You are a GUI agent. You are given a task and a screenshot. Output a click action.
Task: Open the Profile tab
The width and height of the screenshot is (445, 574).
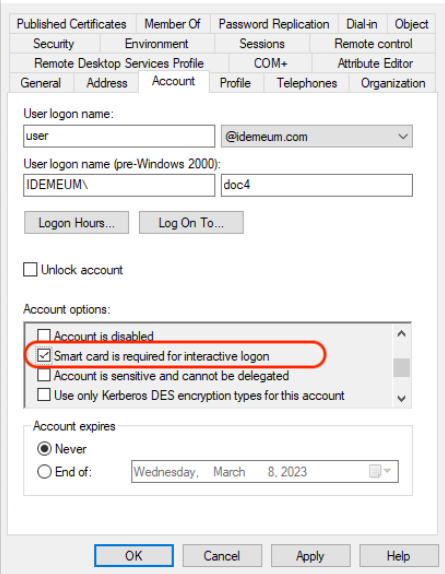[x=235, y=83]
